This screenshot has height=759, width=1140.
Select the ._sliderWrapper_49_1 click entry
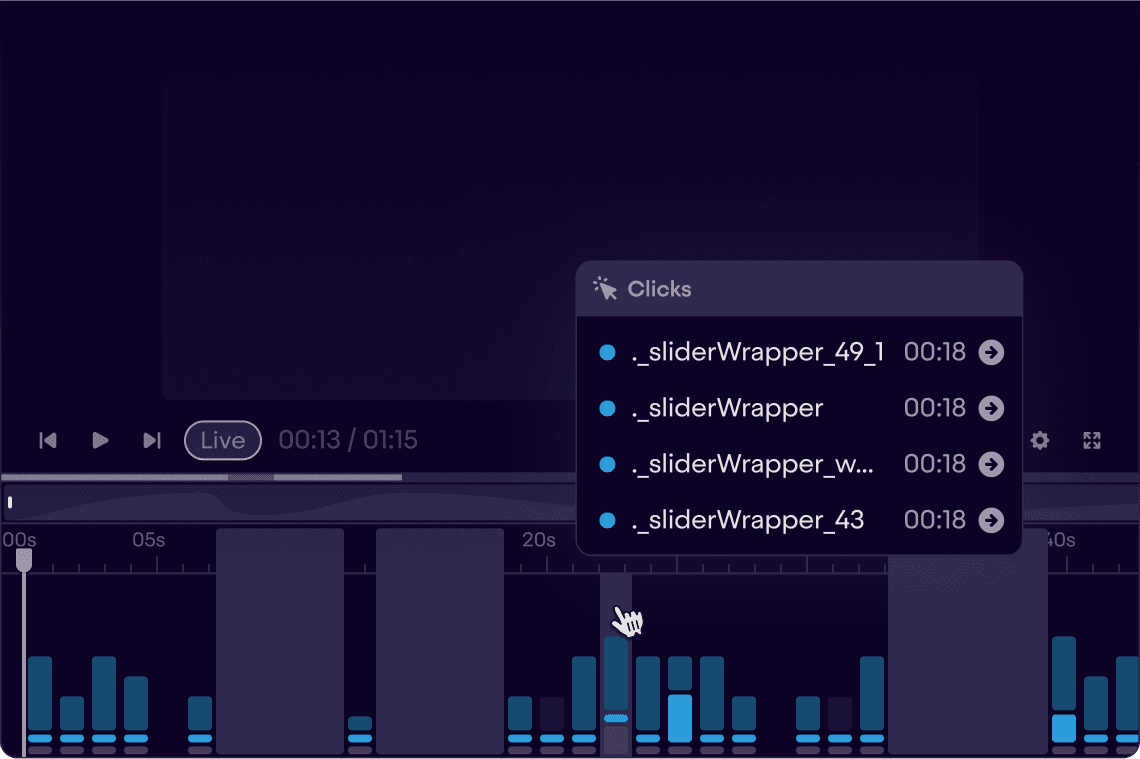coord(757,352)
